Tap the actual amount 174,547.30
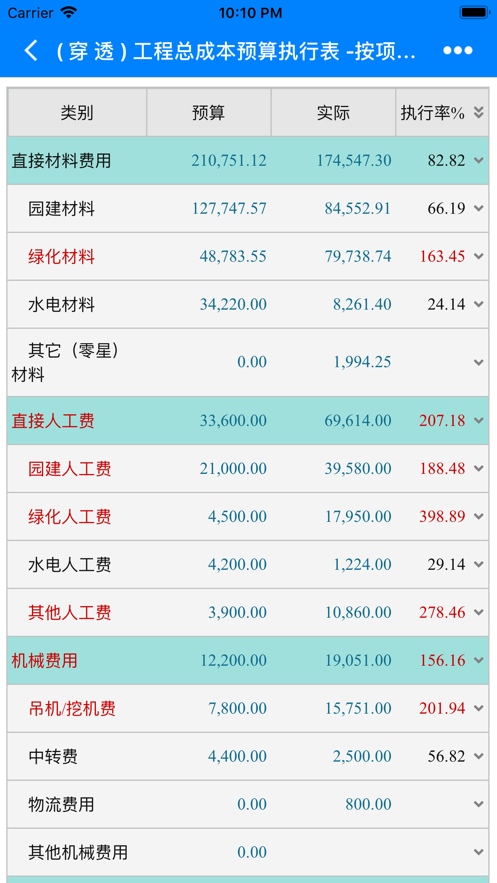This screenshot has width=497, height=883. (x=353, y=160)
